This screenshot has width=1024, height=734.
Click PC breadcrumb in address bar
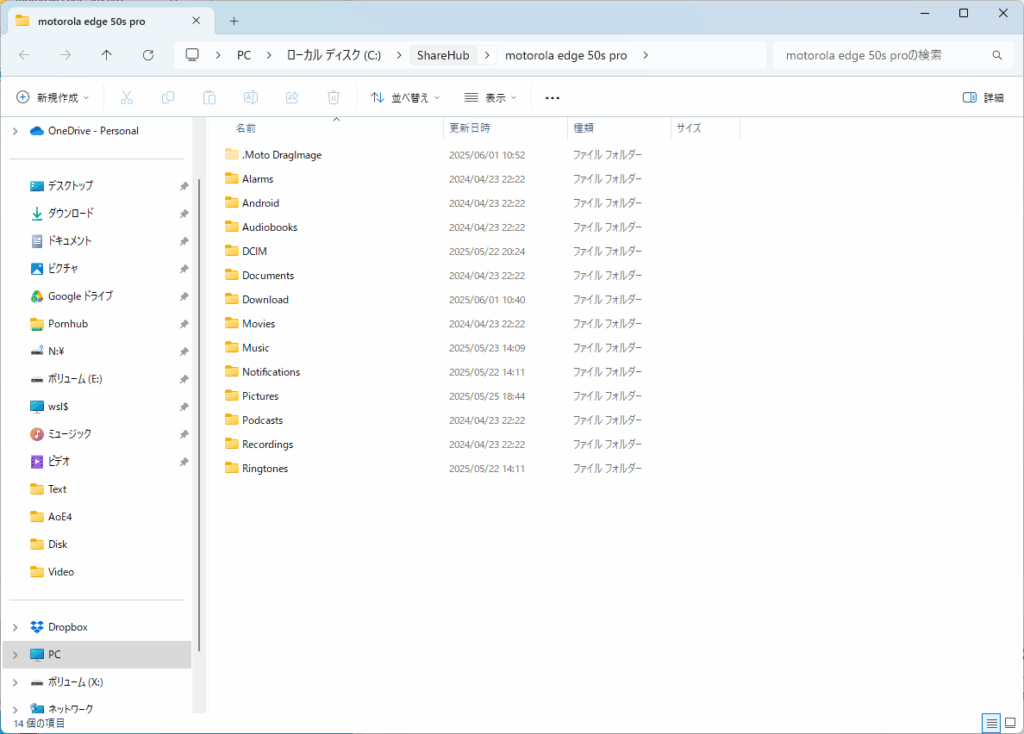pyautogui.click(x=244, y=56)
